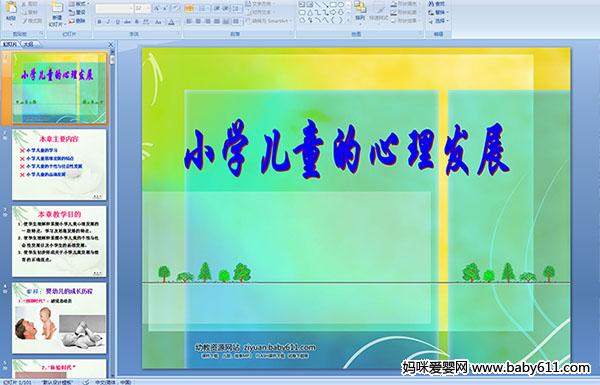
Task: Select slide 4 thumbnail 婴幼儿的成长历程
Action: coord(59,318)
